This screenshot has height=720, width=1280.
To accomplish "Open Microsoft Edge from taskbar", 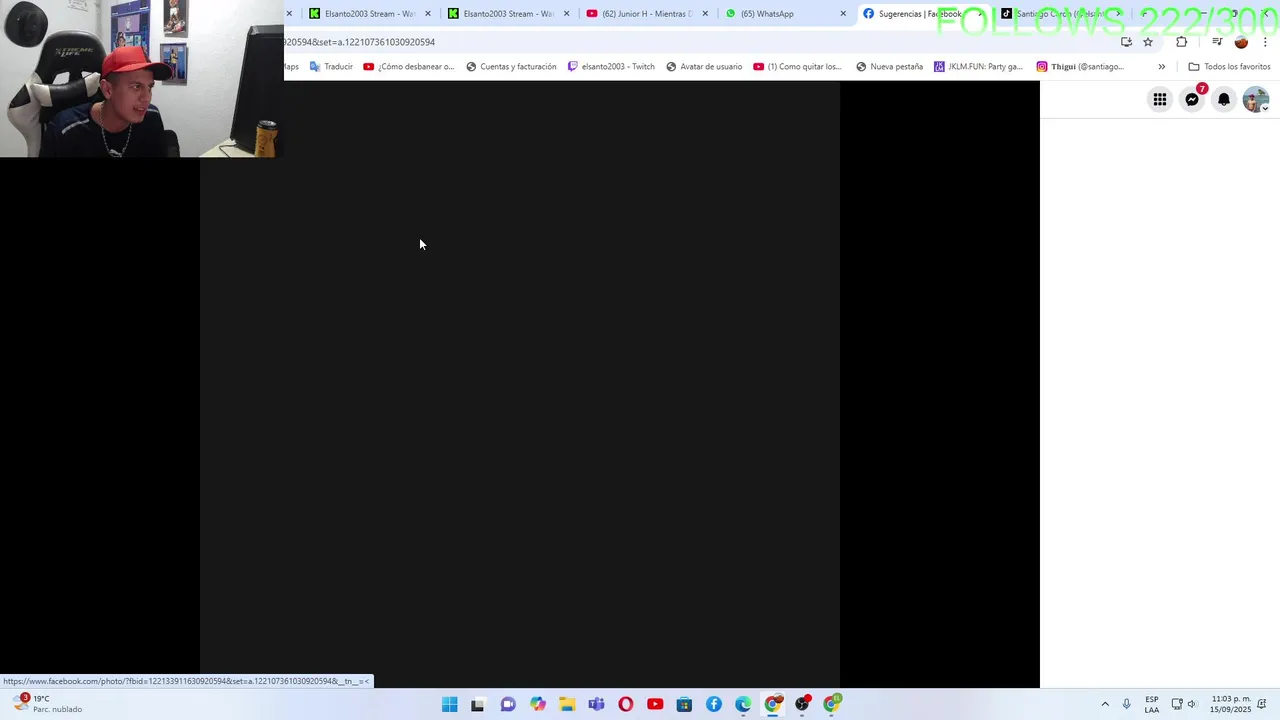I will 743,704.
